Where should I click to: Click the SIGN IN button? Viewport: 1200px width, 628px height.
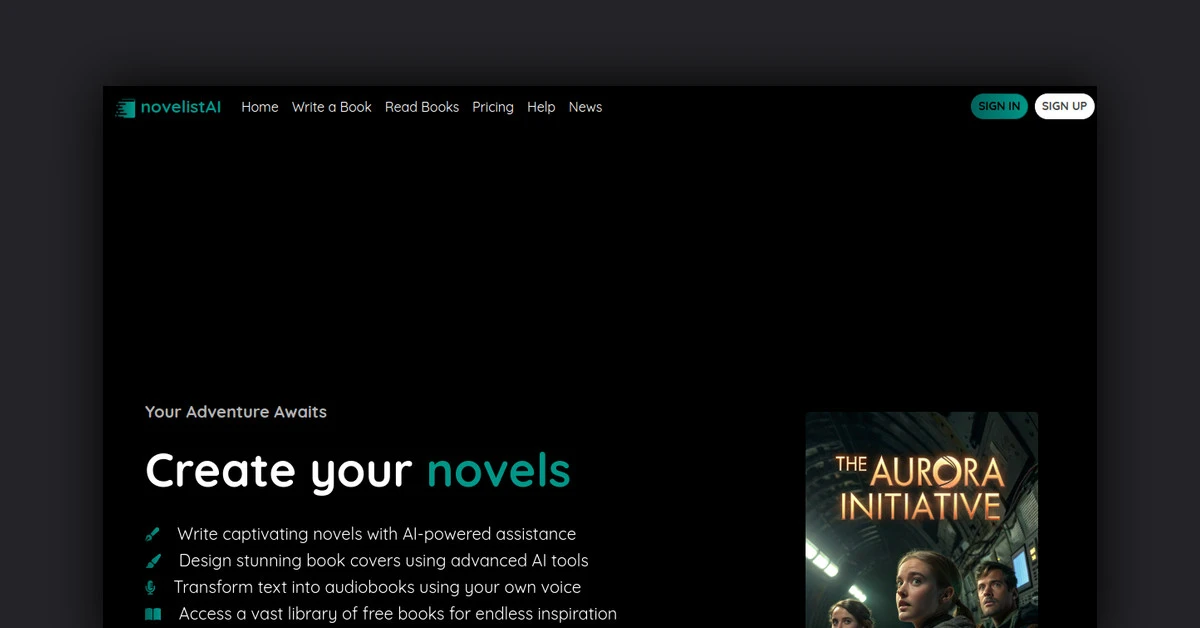tap(999, 106)
